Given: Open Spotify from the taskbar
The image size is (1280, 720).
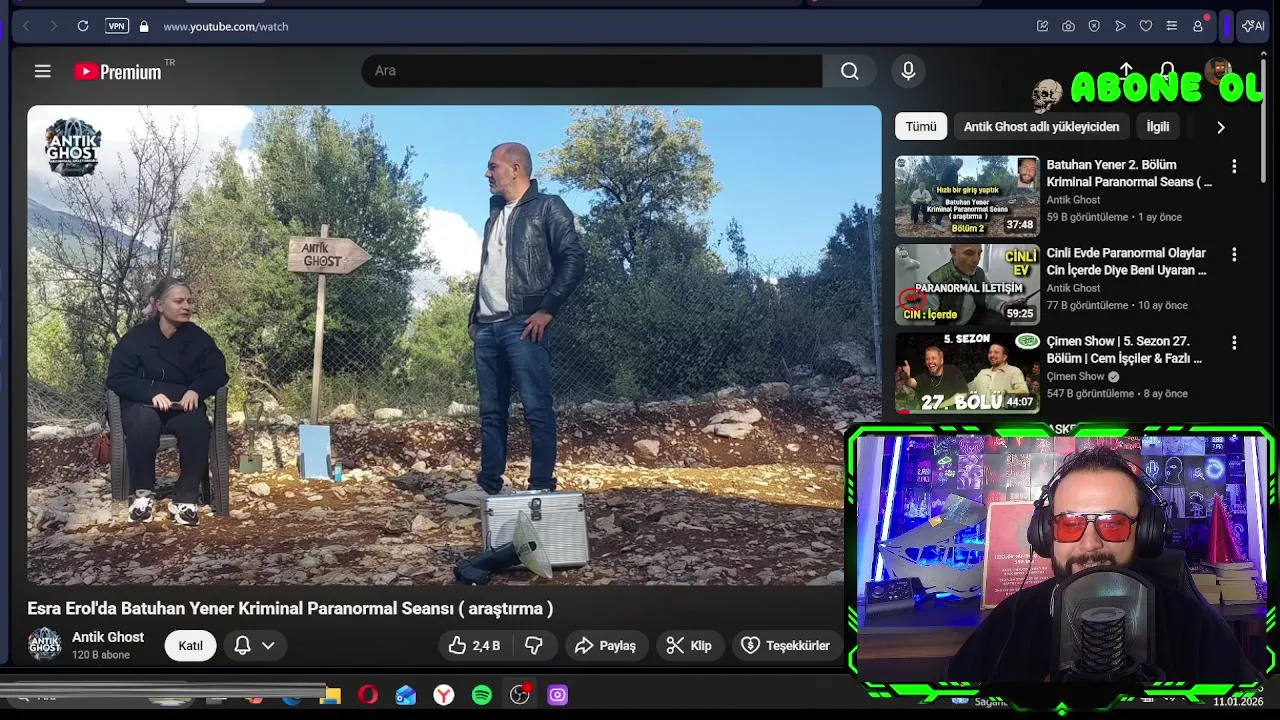Looking at the screenshot, I should pos(482,695).
